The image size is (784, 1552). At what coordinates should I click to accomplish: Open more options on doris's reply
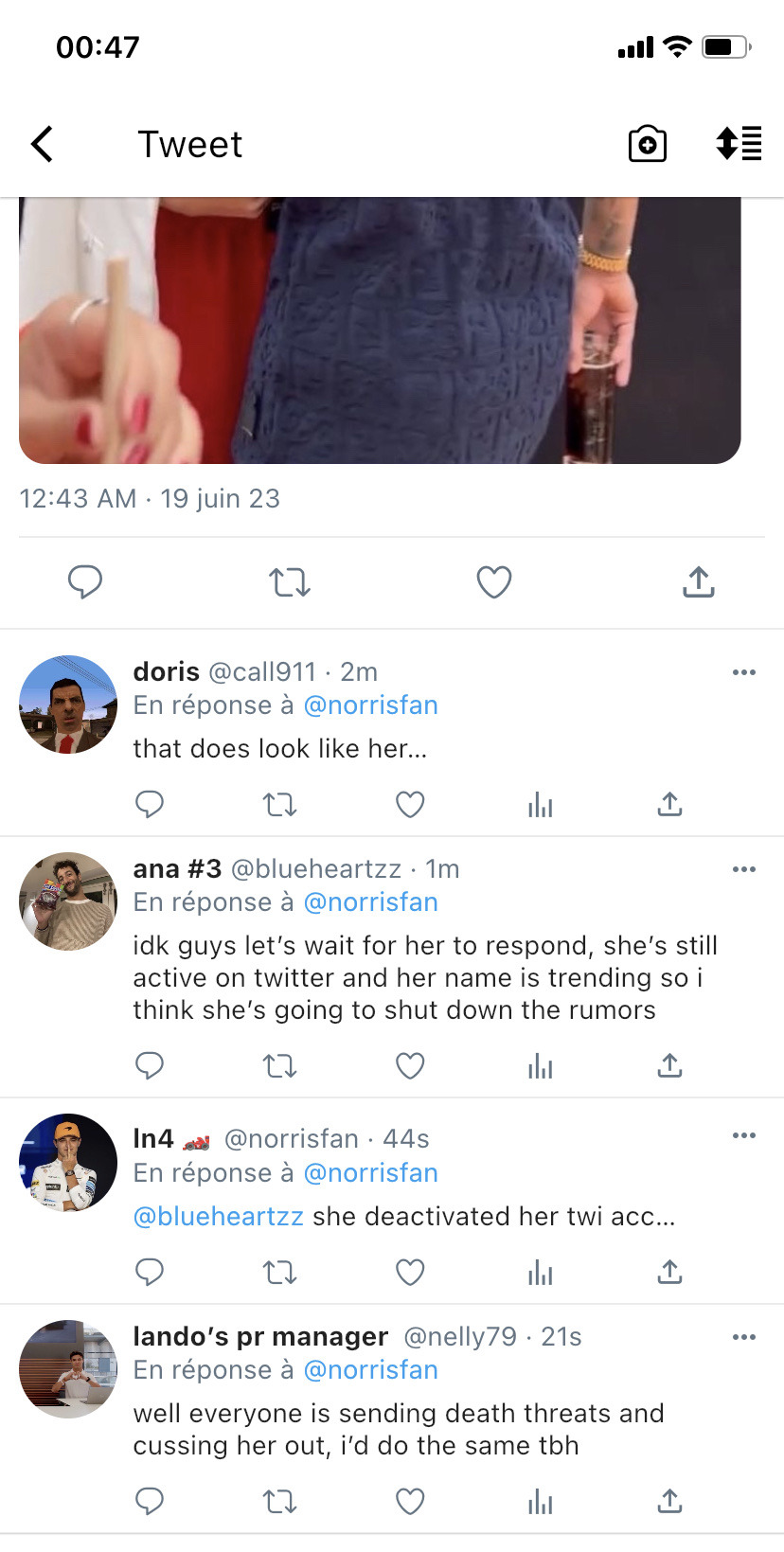coord(744,672)
